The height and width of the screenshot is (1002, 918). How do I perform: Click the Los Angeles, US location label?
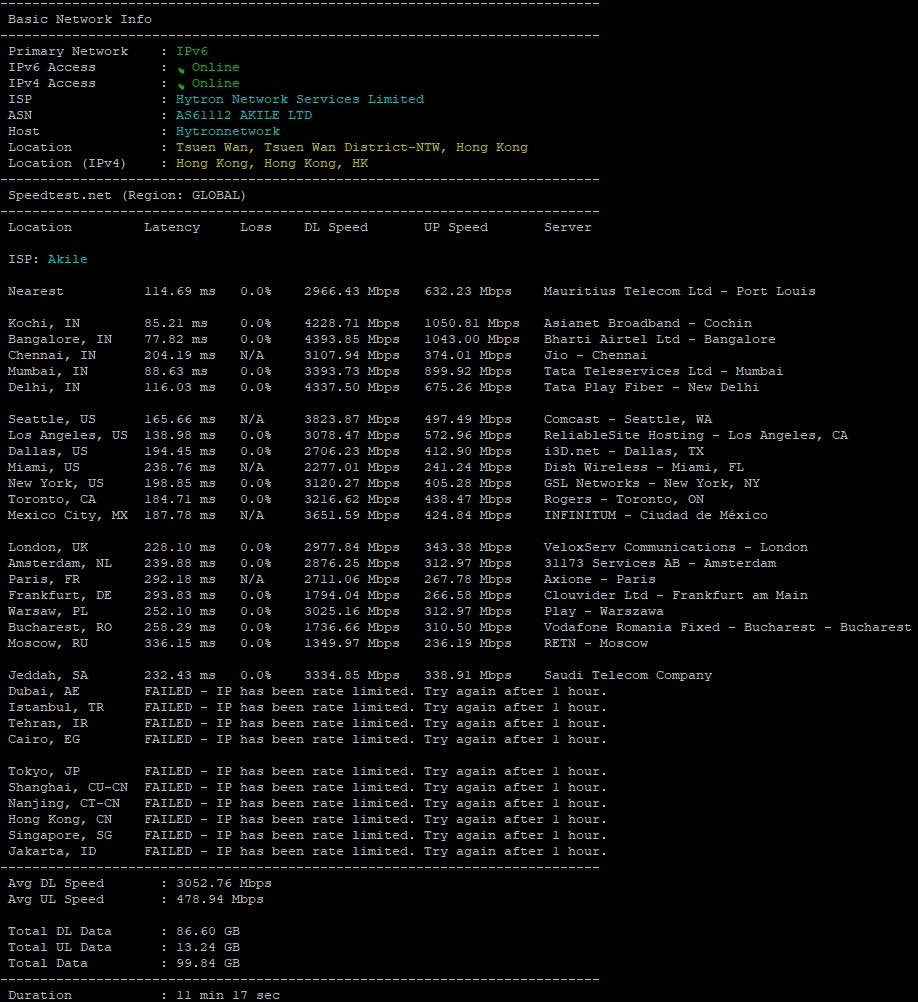point(68,435)
